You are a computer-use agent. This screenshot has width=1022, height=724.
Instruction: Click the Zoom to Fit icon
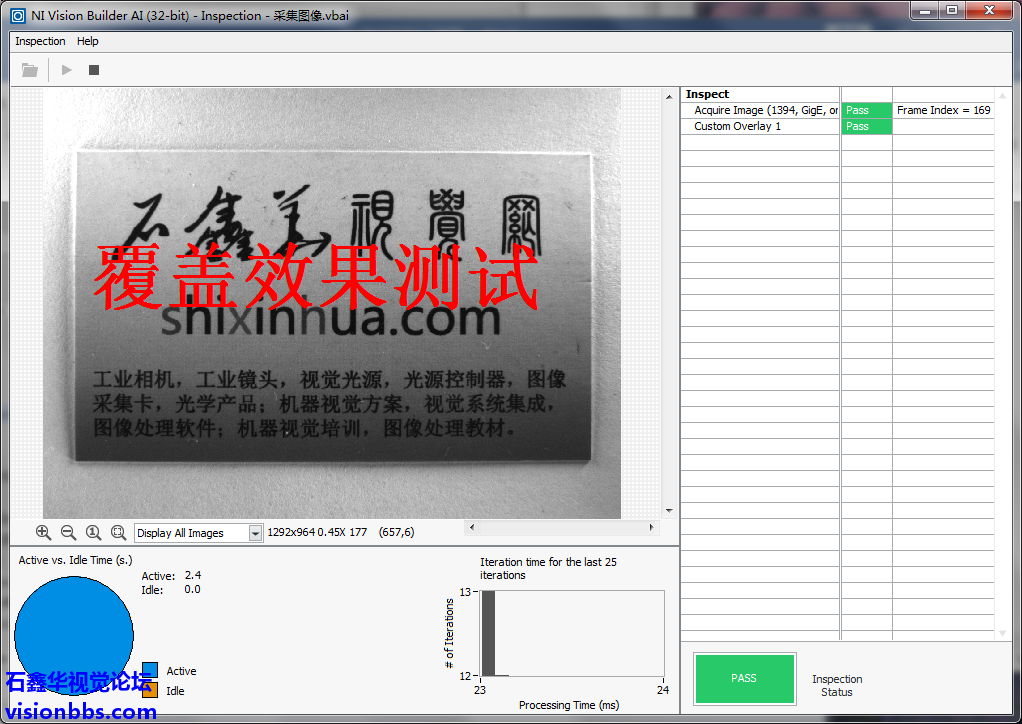pos(118,533)
